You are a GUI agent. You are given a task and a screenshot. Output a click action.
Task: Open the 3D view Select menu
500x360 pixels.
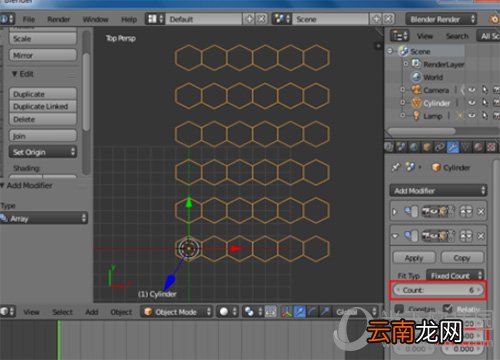point(62,312)
